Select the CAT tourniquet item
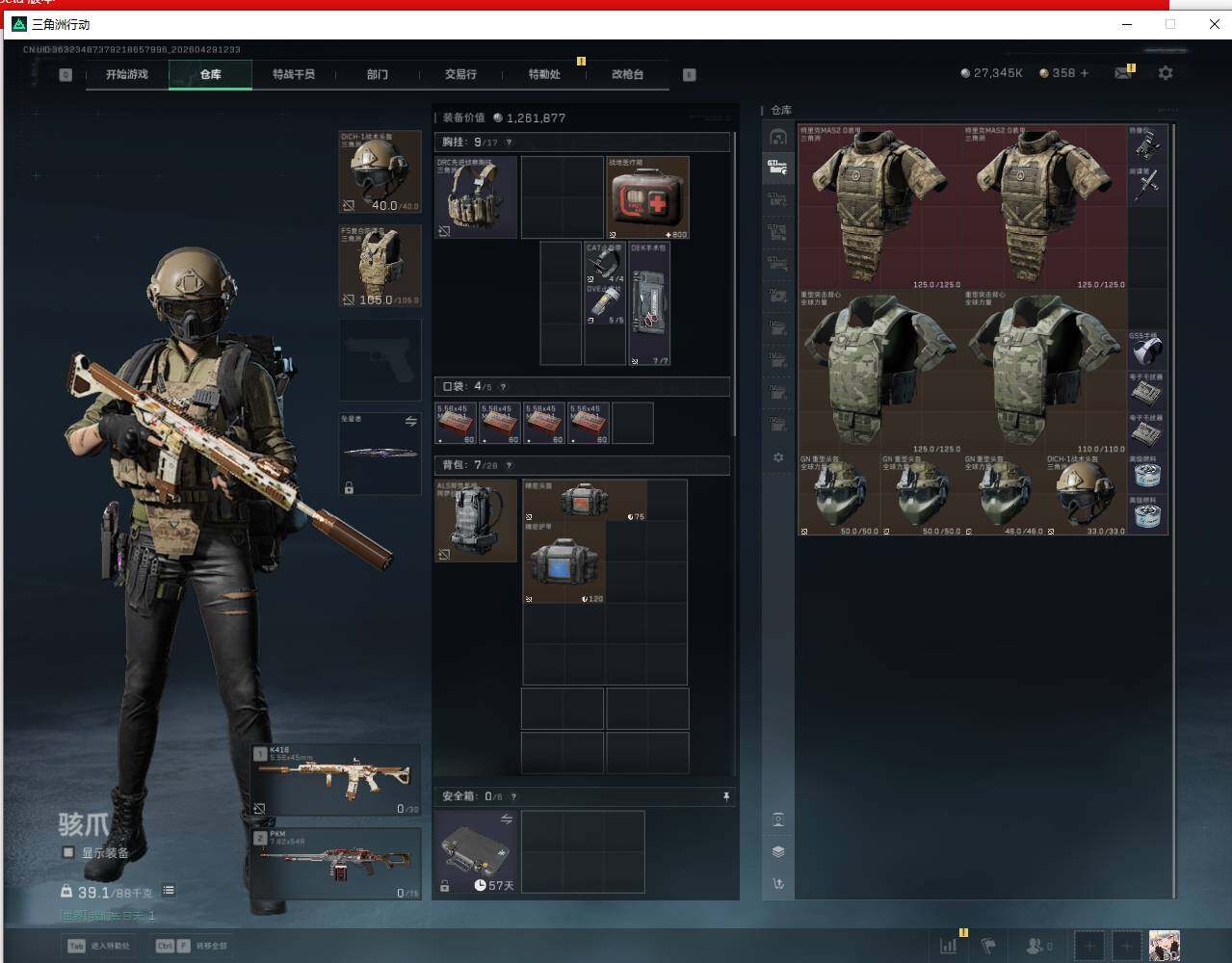 coord(605,263)
